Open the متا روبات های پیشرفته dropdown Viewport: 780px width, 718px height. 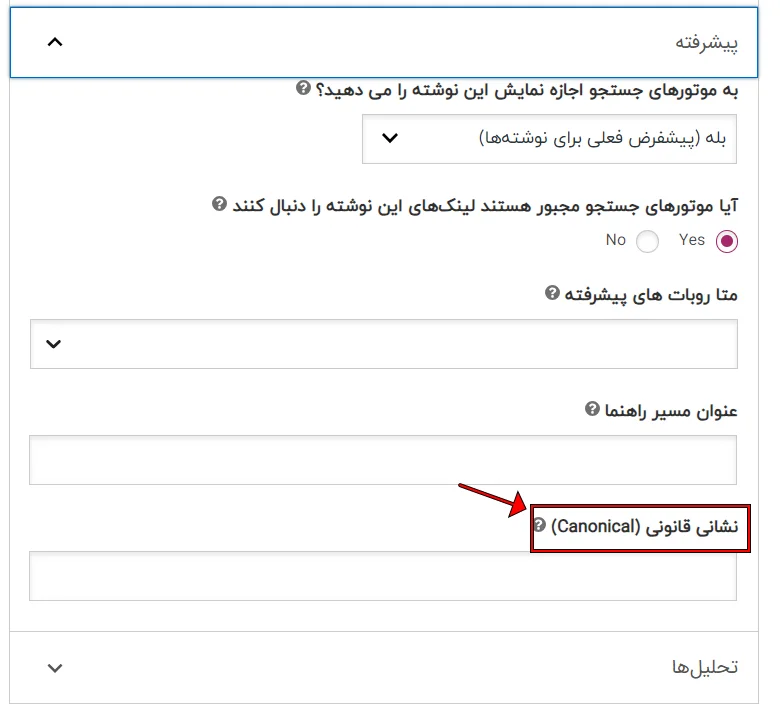[384, 344]
